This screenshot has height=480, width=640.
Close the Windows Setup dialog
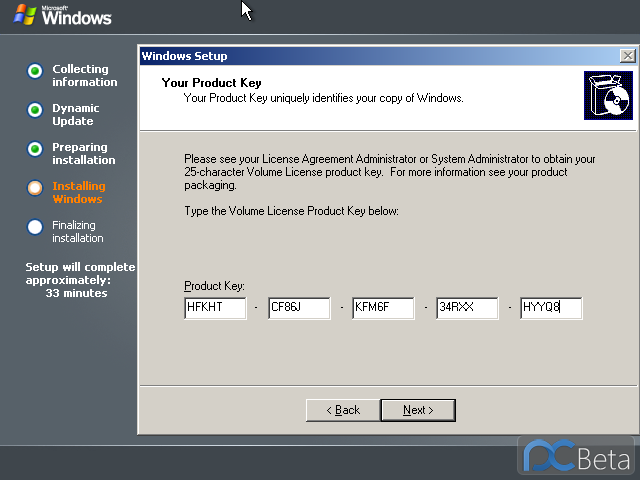pyautogui.click(x=627, y=56)
